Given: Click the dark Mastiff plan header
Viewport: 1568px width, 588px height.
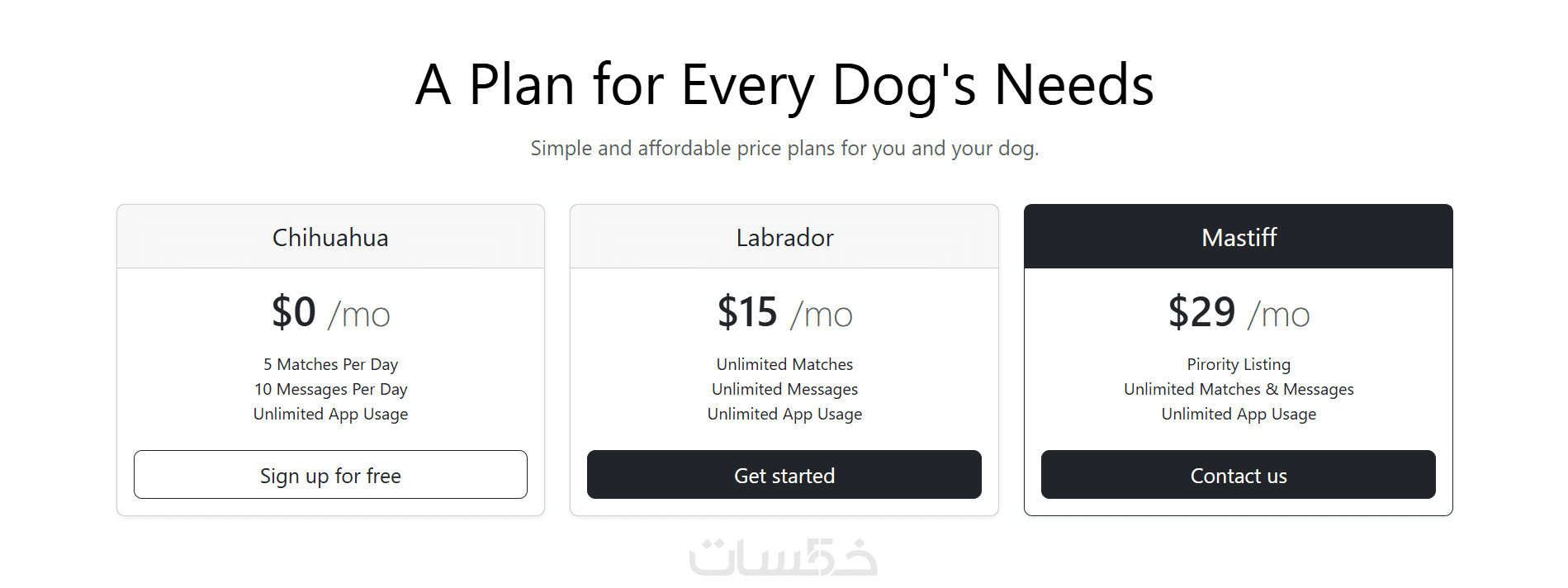Looking at the screenshot, I should tap(1238, 237).
